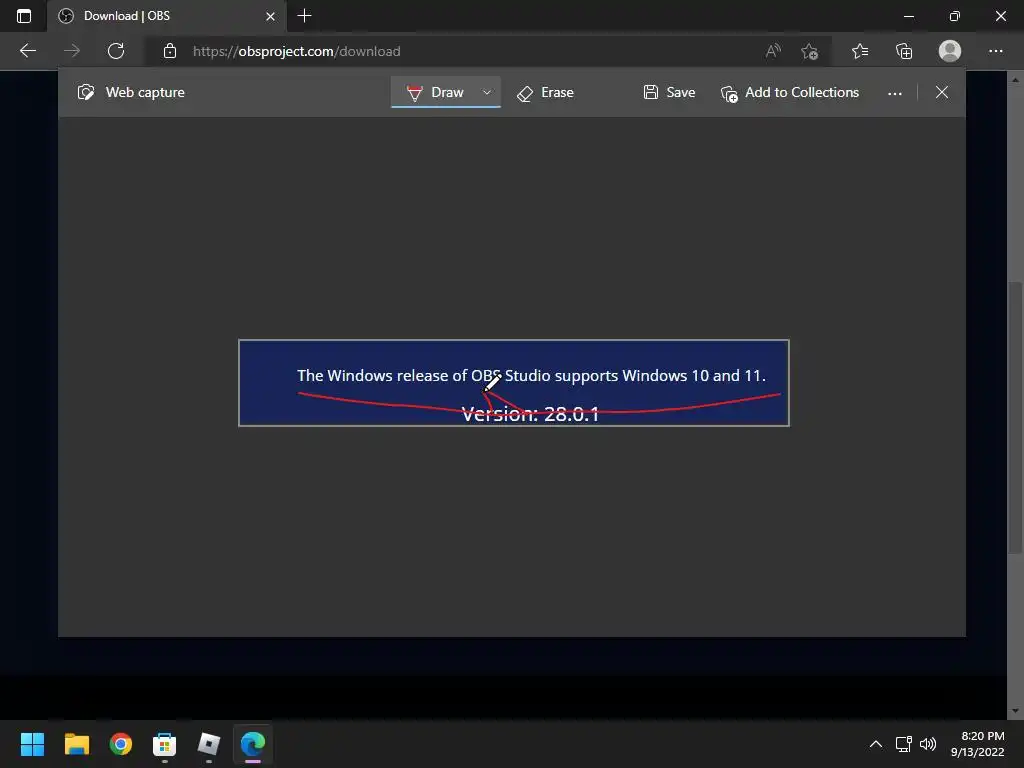The width and height of the screenshot is (1024, 768).
Task: Show hidden system tray icons
Action: (876, 744)
